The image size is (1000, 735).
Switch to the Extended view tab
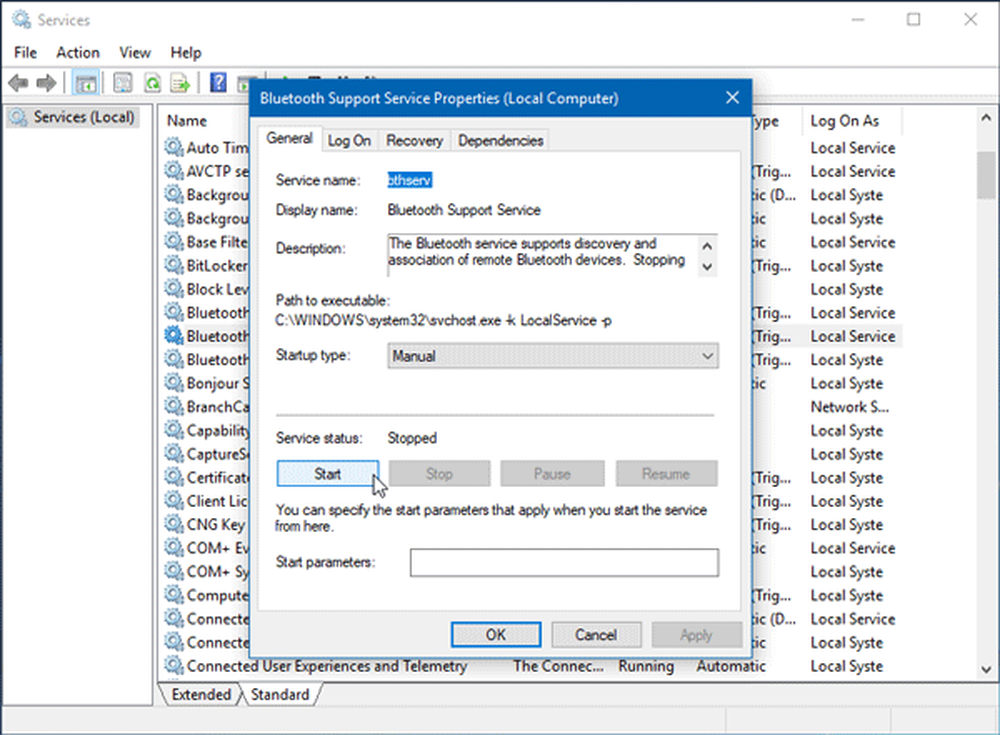[x=202, y=694]
